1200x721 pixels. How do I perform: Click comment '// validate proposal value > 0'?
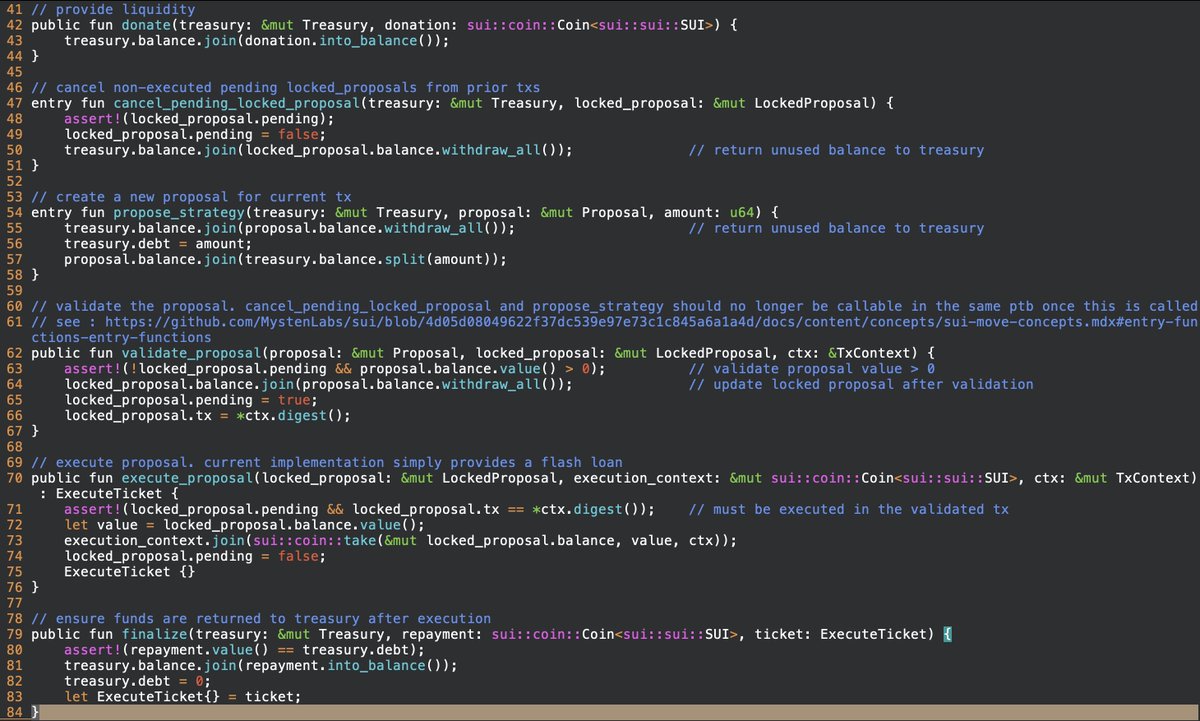[811, 369]
